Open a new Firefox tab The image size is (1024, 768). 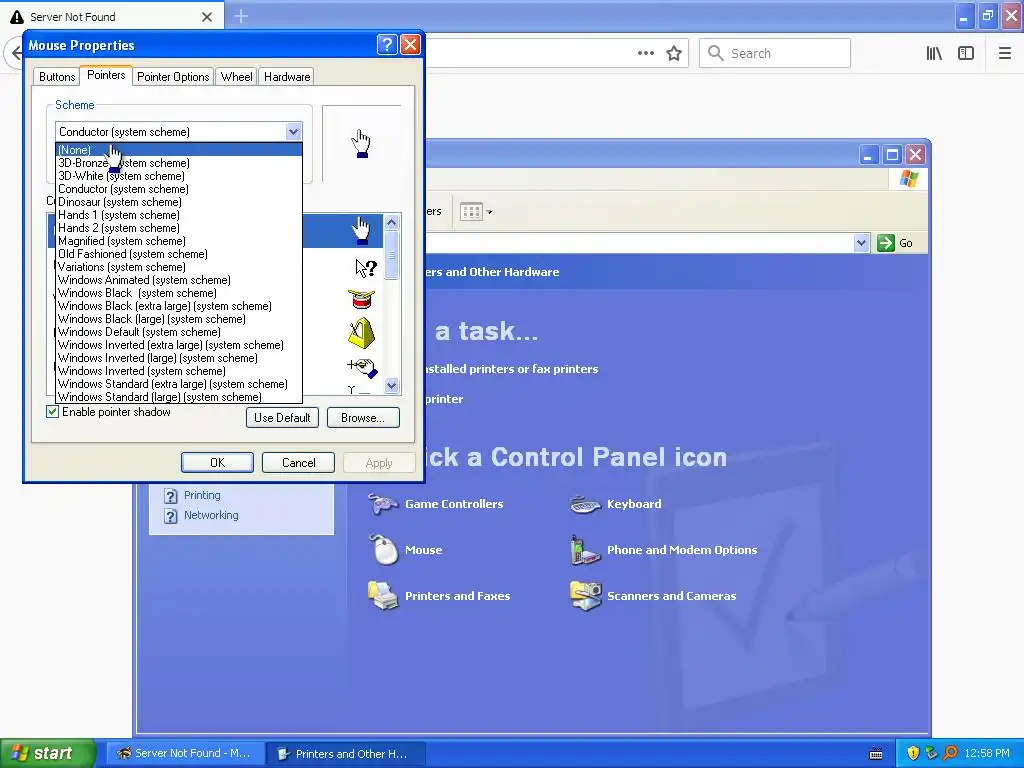(x=241, y=16)
